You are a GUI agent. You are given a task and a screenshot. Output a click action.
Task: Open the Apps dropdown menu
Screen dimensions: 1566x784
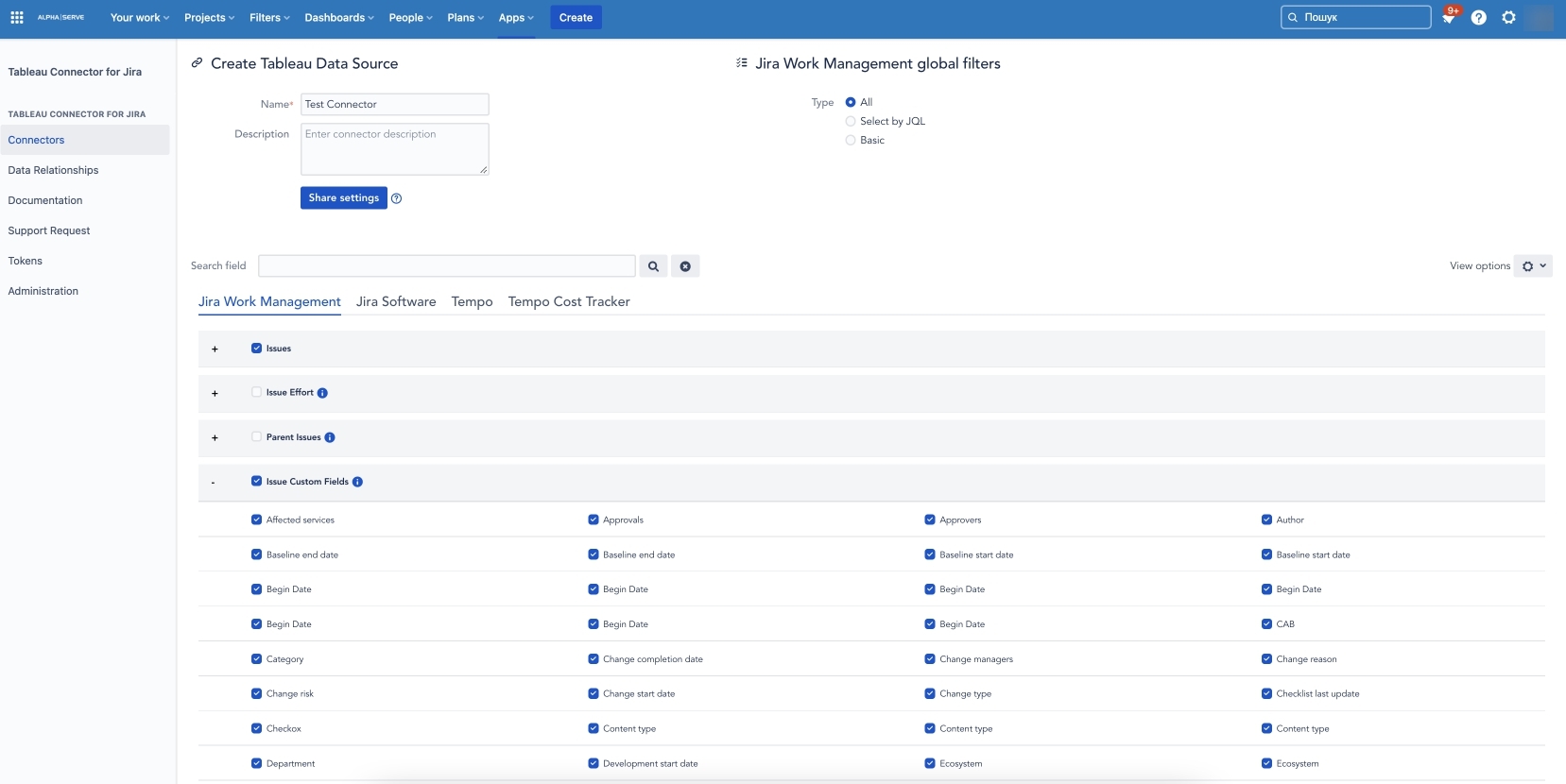click(x=516, y=17)
